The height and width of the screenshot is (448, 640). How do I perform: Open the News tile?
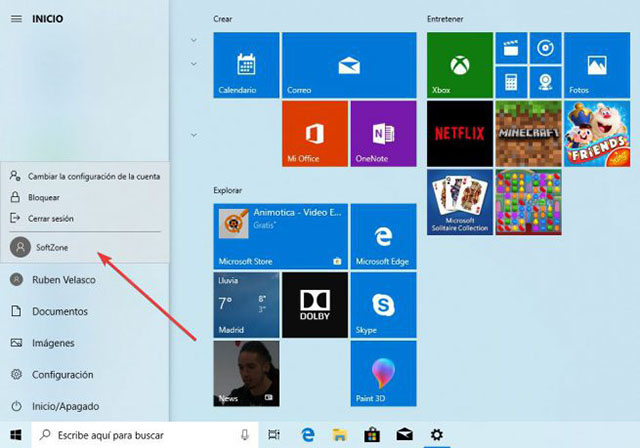[x=246, y=374]
